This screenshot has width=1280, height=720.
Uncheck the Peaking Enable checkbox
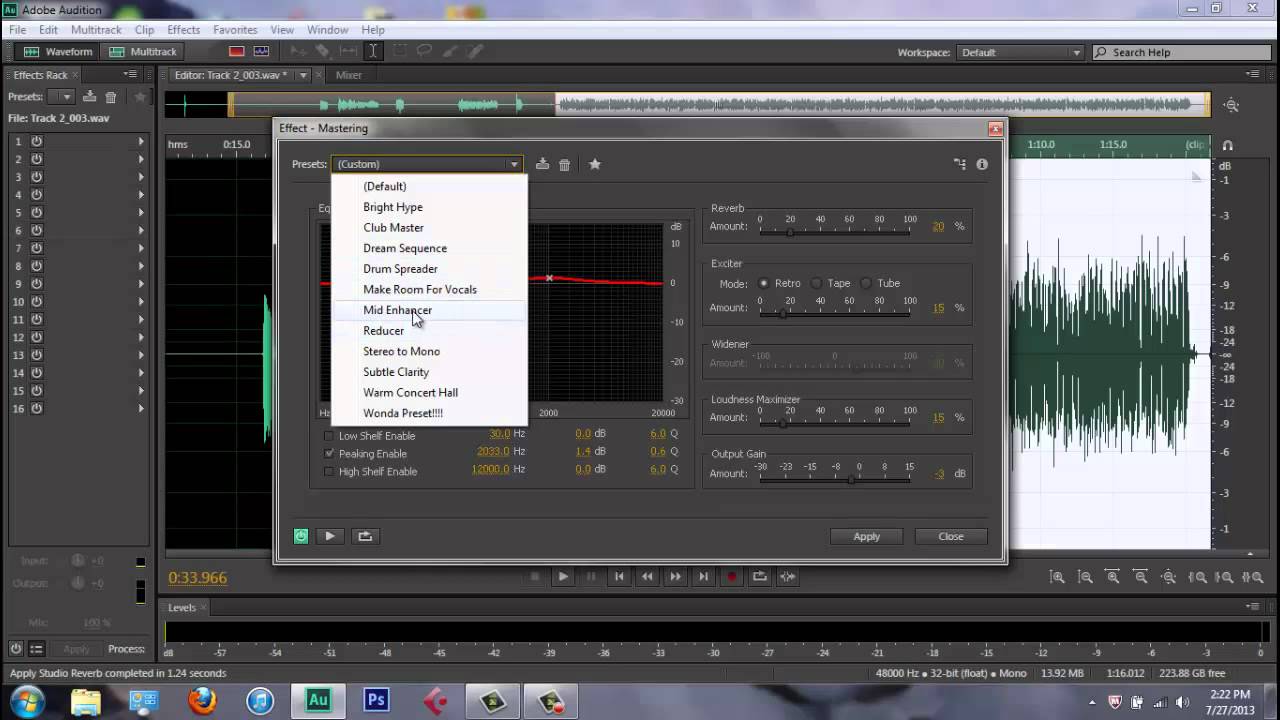[x=329, y=454]
